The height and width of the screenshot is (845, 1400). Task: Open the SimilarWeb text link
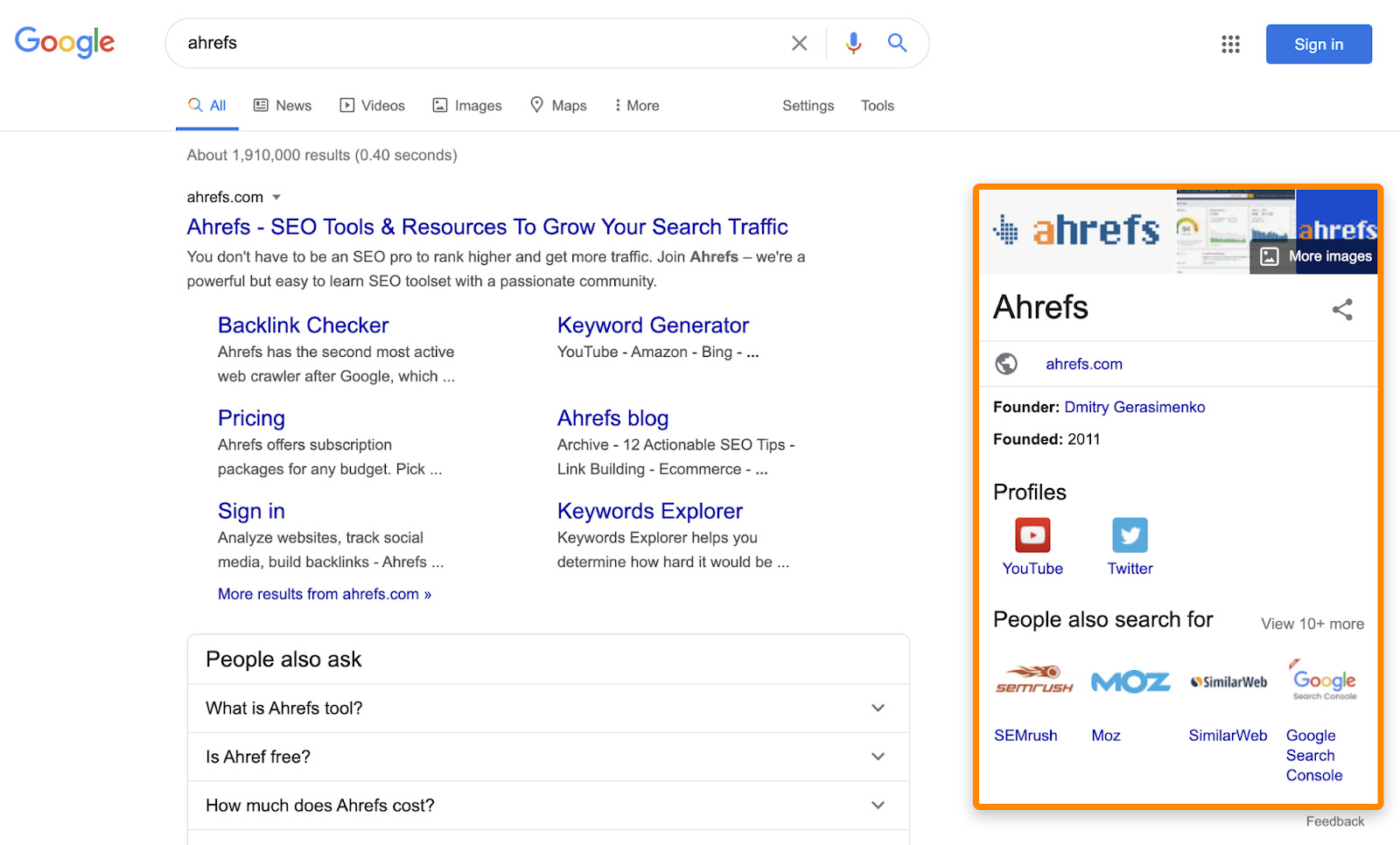click(x=1228, y=736)
